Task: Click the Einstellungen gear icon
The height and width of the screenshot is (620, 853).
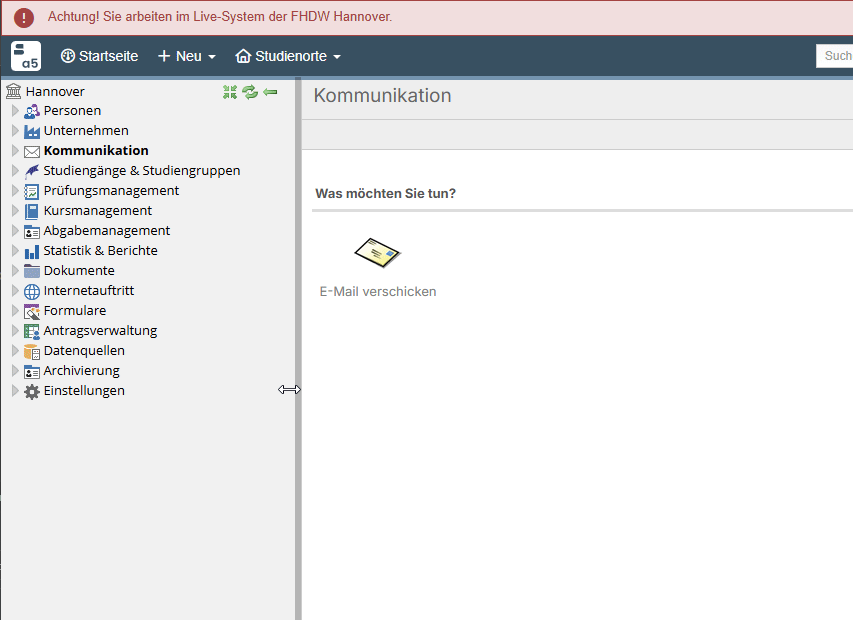Action: (32, 391)
